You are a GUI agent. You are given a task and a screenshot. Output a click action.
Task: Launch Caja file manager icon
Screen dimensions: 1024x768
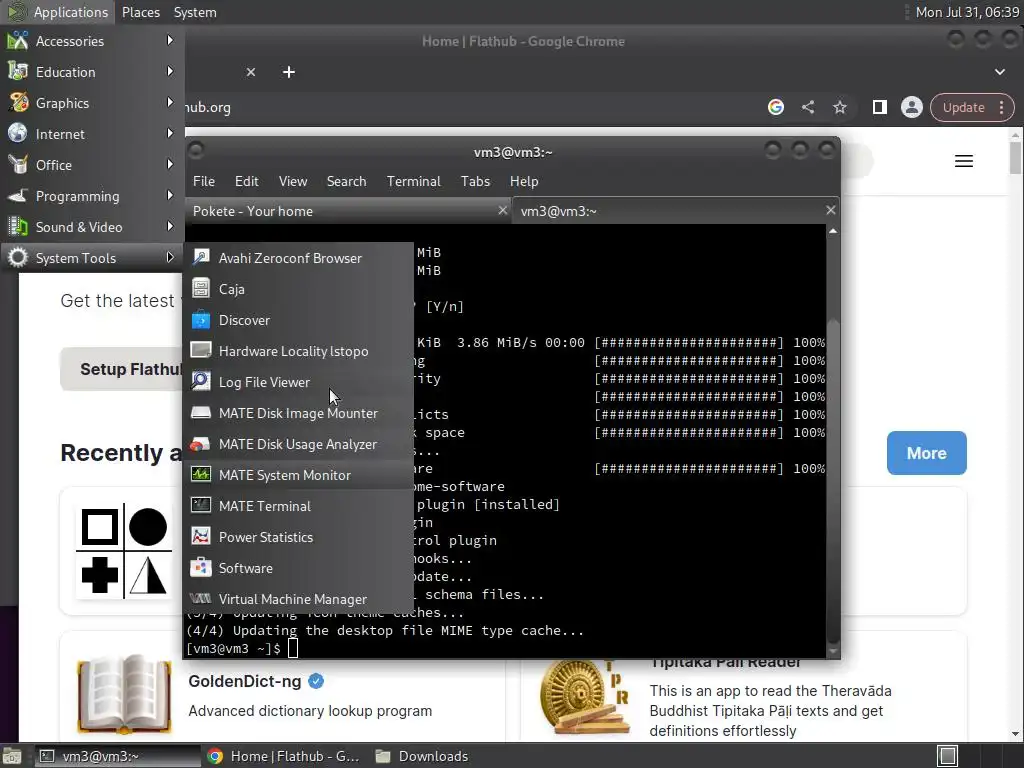click(200, 289)
